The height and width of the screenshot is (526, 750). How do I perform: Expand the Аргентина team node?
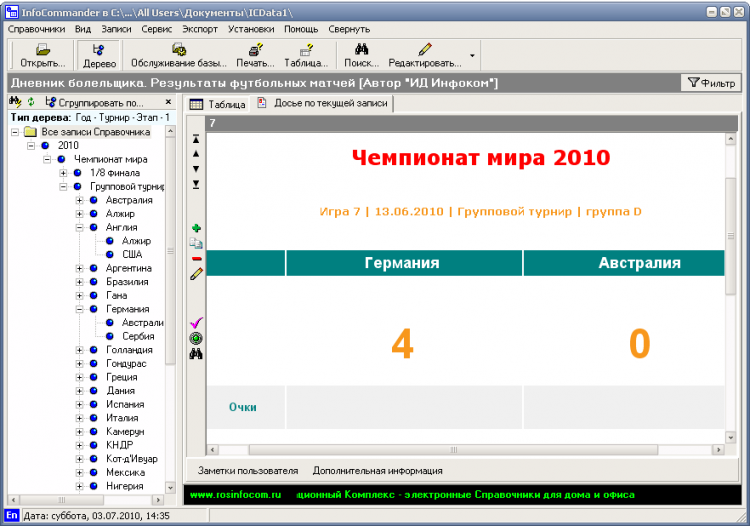click(x=79, y=268)
